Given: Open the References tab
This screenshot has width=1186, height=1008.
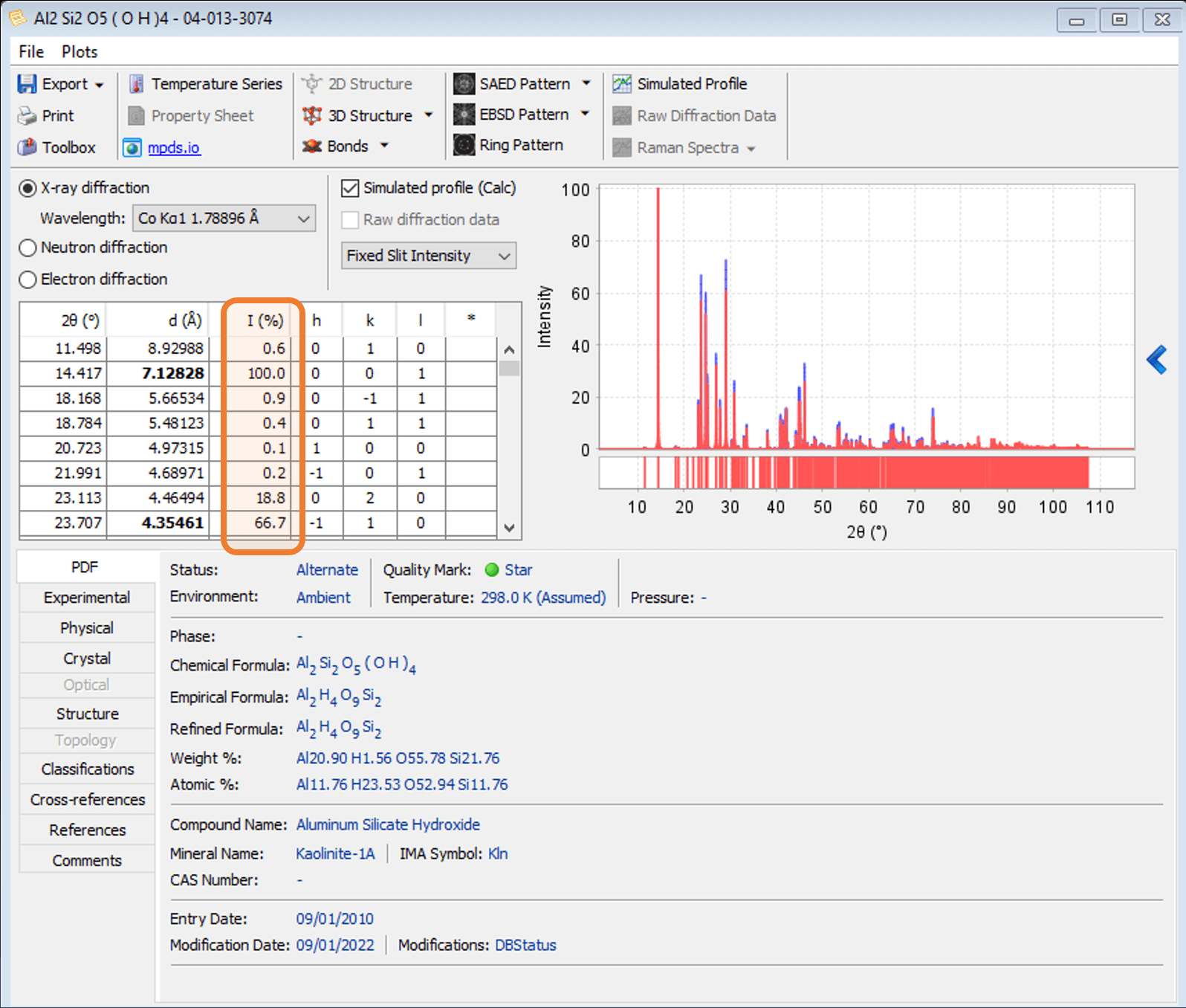Looking at the screenshot, I should [x=87, y=830].
